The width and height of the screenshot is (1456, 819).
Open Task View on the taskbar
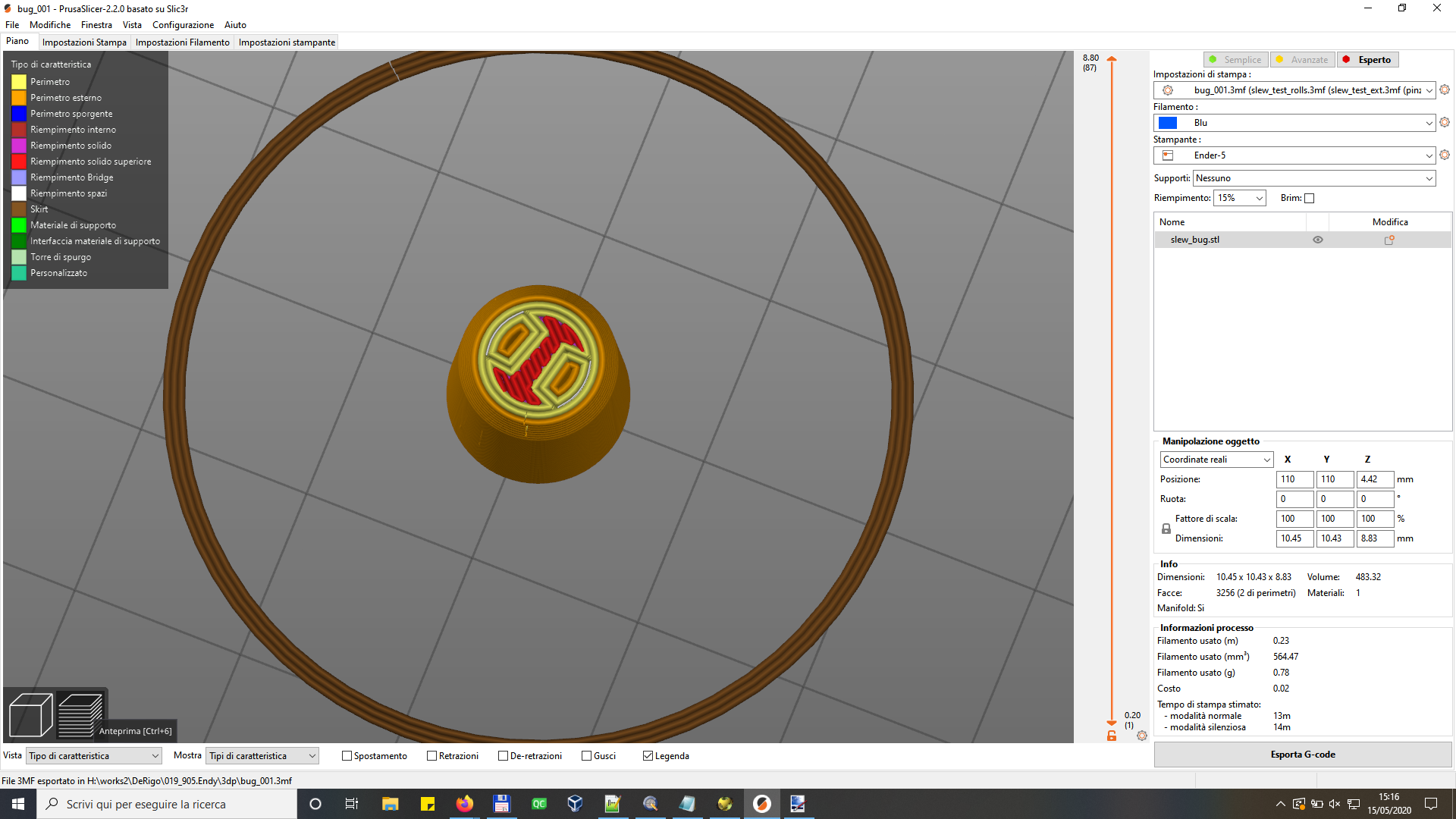(352, 804)
